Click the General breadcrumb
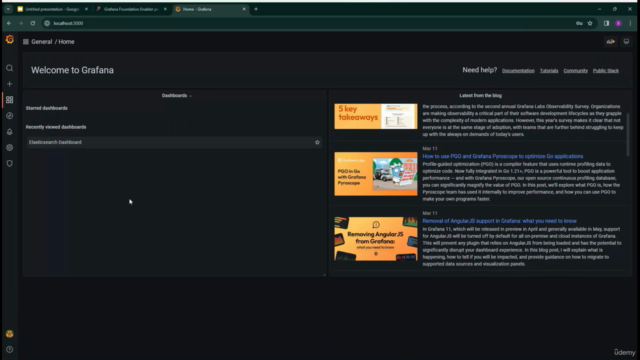 (42, 42)
